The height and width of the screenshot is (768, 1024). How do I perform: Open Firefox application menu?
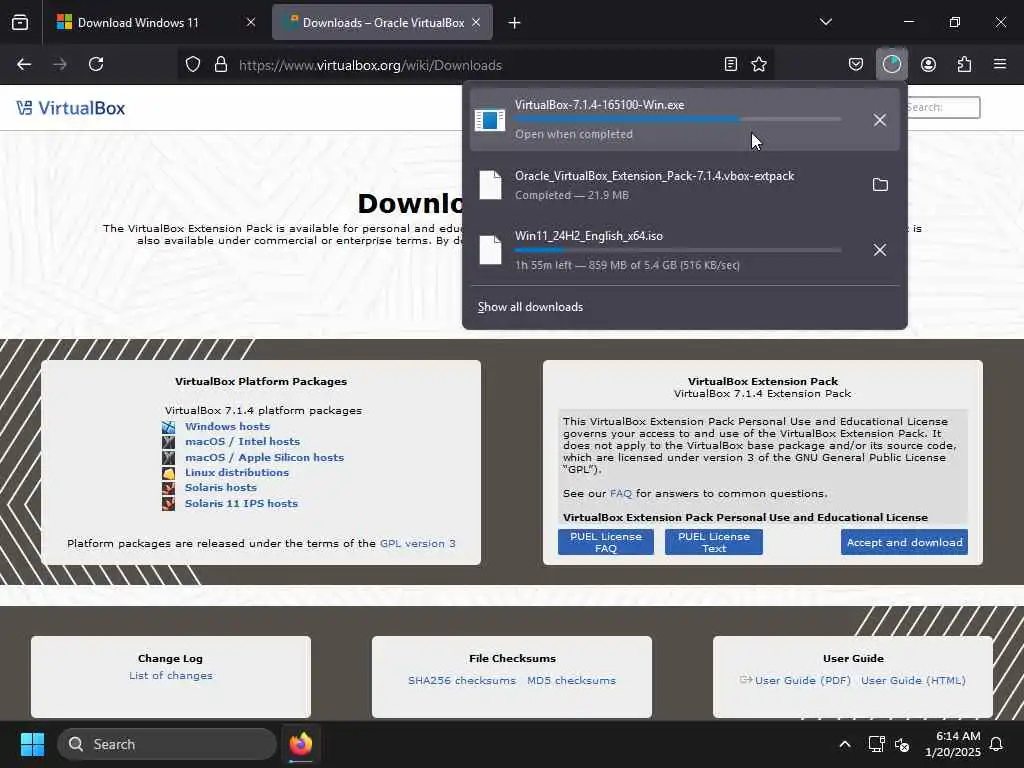click(1000, 65)
